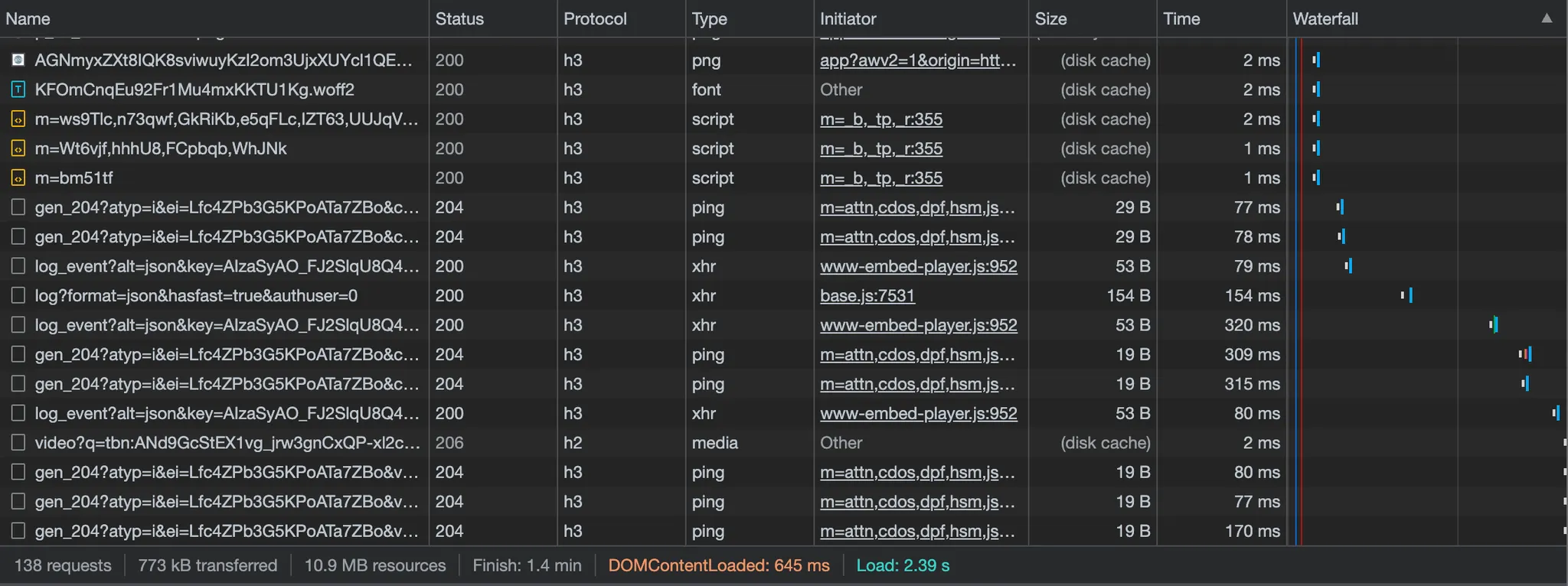
Task: Click the Waterfall sort arrow icon
Action: tap(1547, 18)
